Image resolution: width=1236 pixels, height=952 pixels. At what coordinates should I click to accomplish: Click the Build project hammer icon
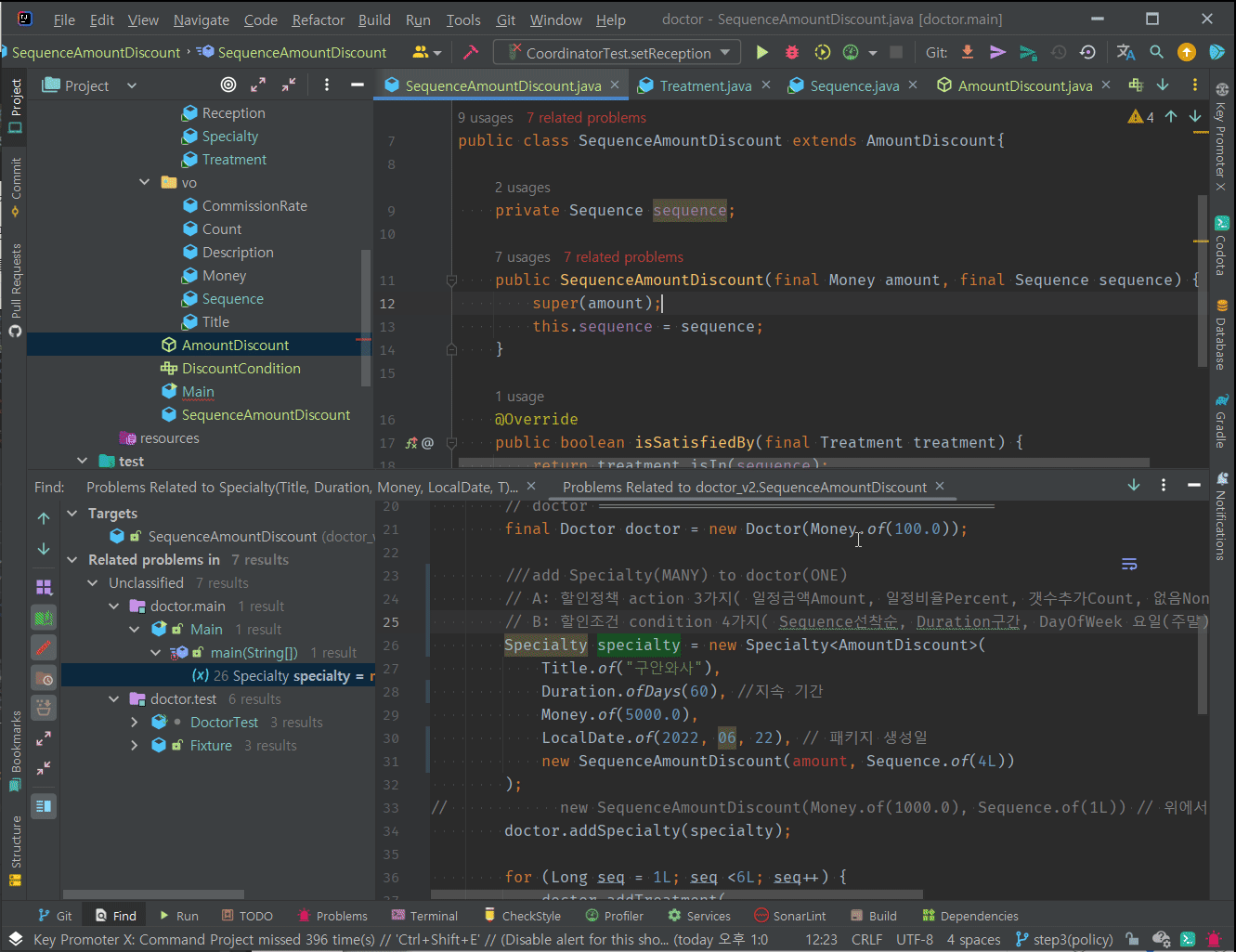tap(471, 52)
